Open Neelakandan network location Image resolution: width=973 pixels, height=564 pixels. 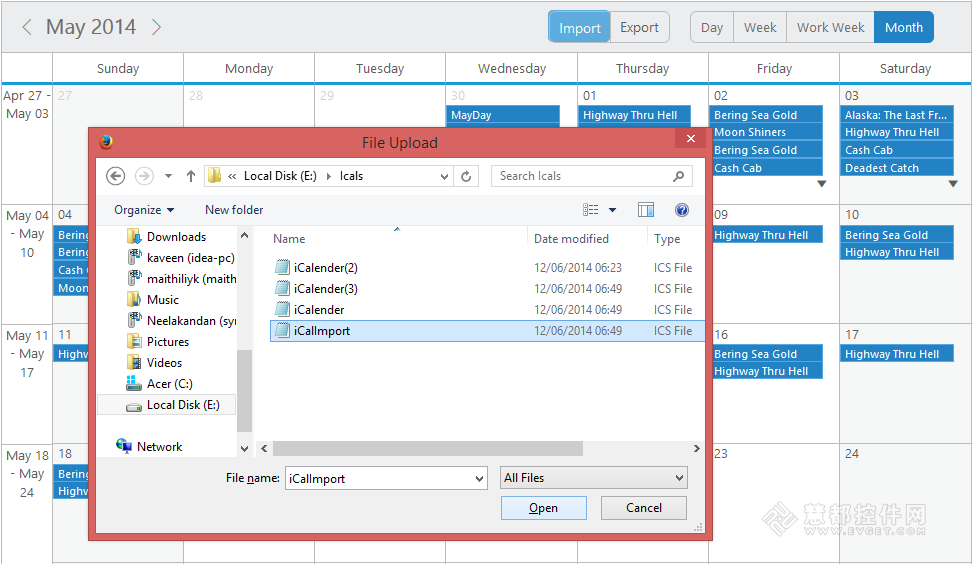click(181, 321)
